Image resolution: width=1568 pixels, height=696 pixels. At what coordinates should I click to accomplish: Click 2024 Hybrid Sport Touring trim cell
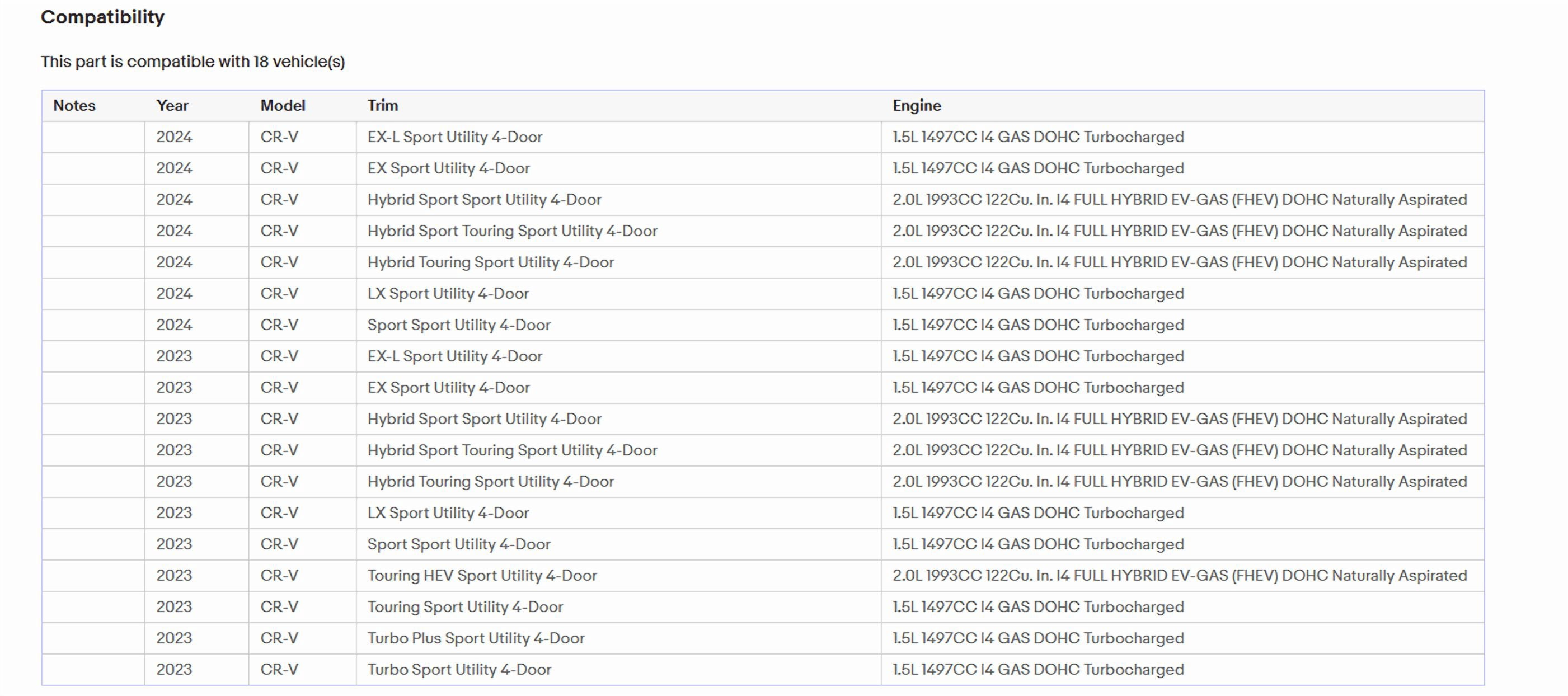coord(618,231)
